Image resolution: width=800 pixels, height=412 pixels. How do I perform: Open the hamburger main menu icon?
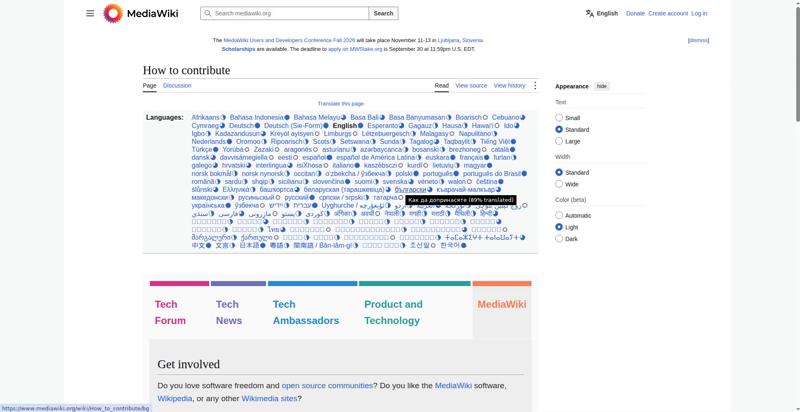coord(90,13)
